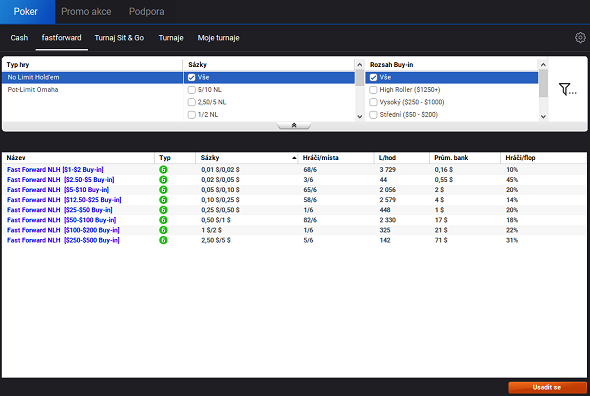Toggle sort arrow on Sázky column header
Screen dimensions: 590x396
point(294,158)
